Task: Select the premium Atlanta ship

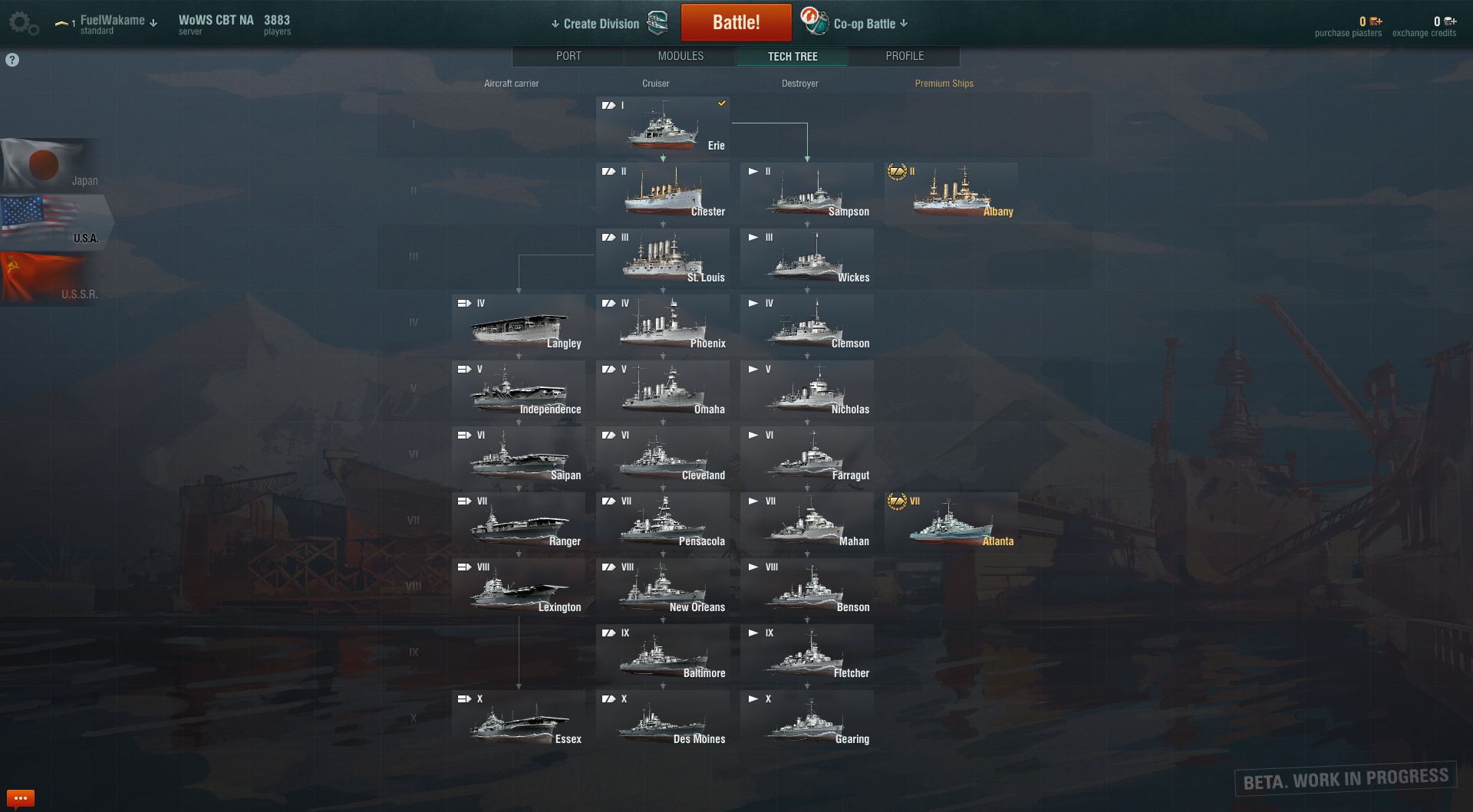Action: (x=951, y=521)
